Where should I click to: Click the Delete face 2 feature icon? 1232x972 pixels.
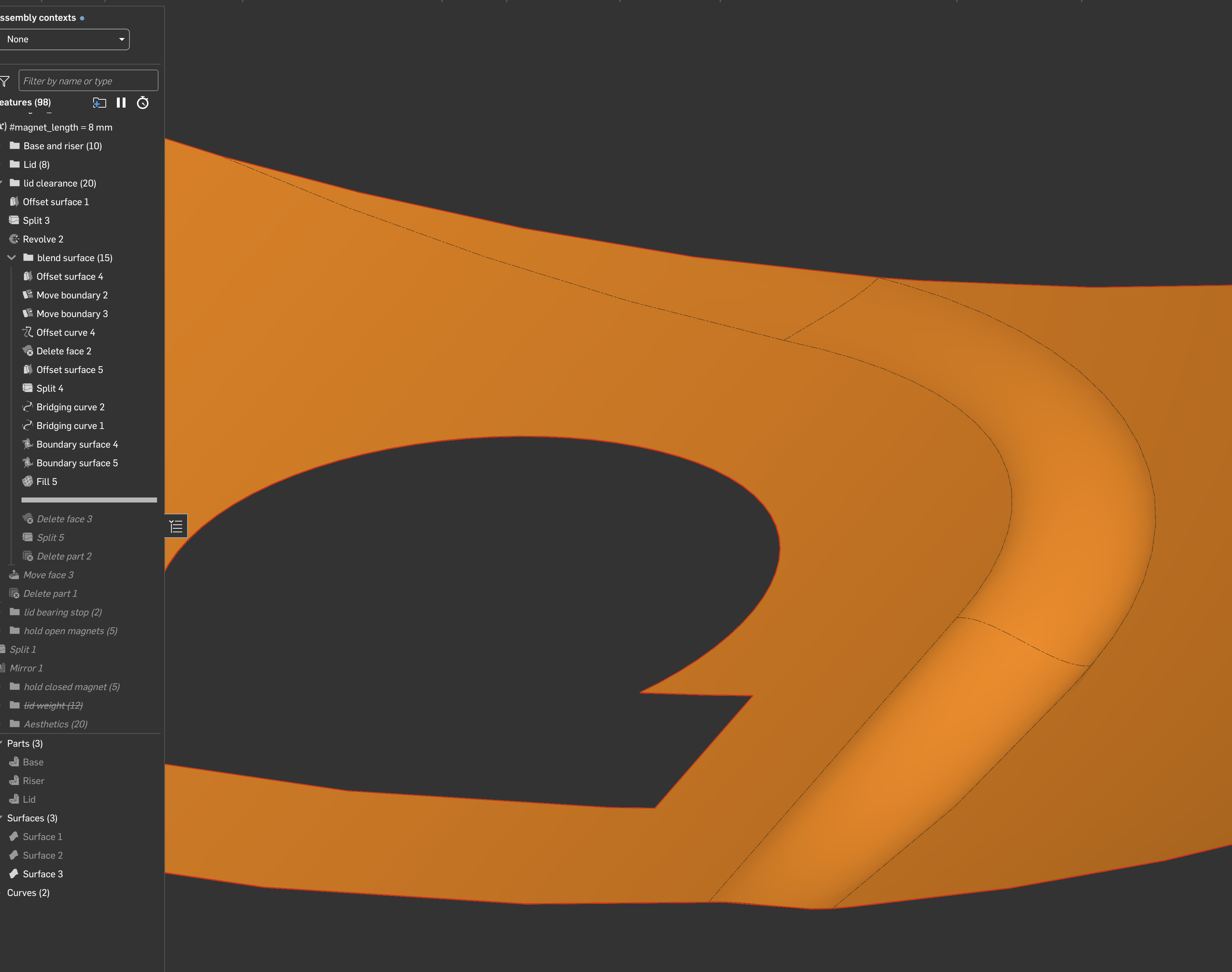(x=27, y=351)
